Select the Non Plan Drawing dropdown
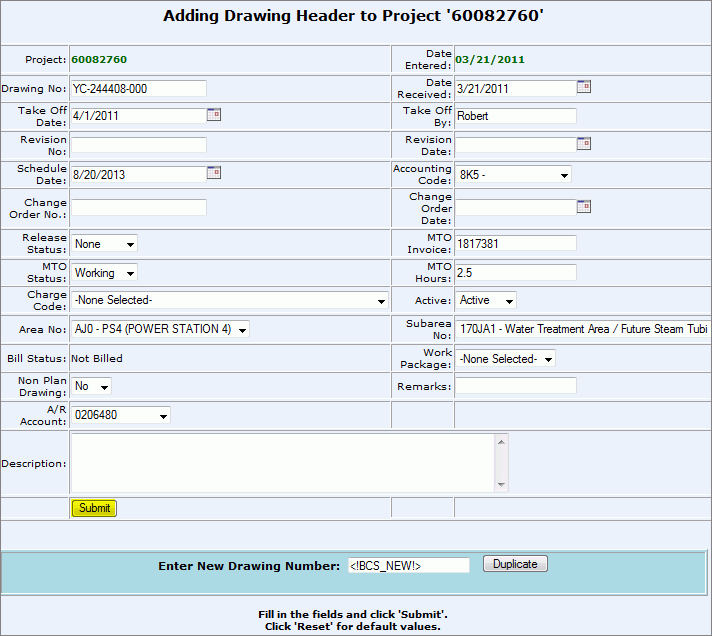The width and height of the screenshot is (712, 636). coord(91,386)
